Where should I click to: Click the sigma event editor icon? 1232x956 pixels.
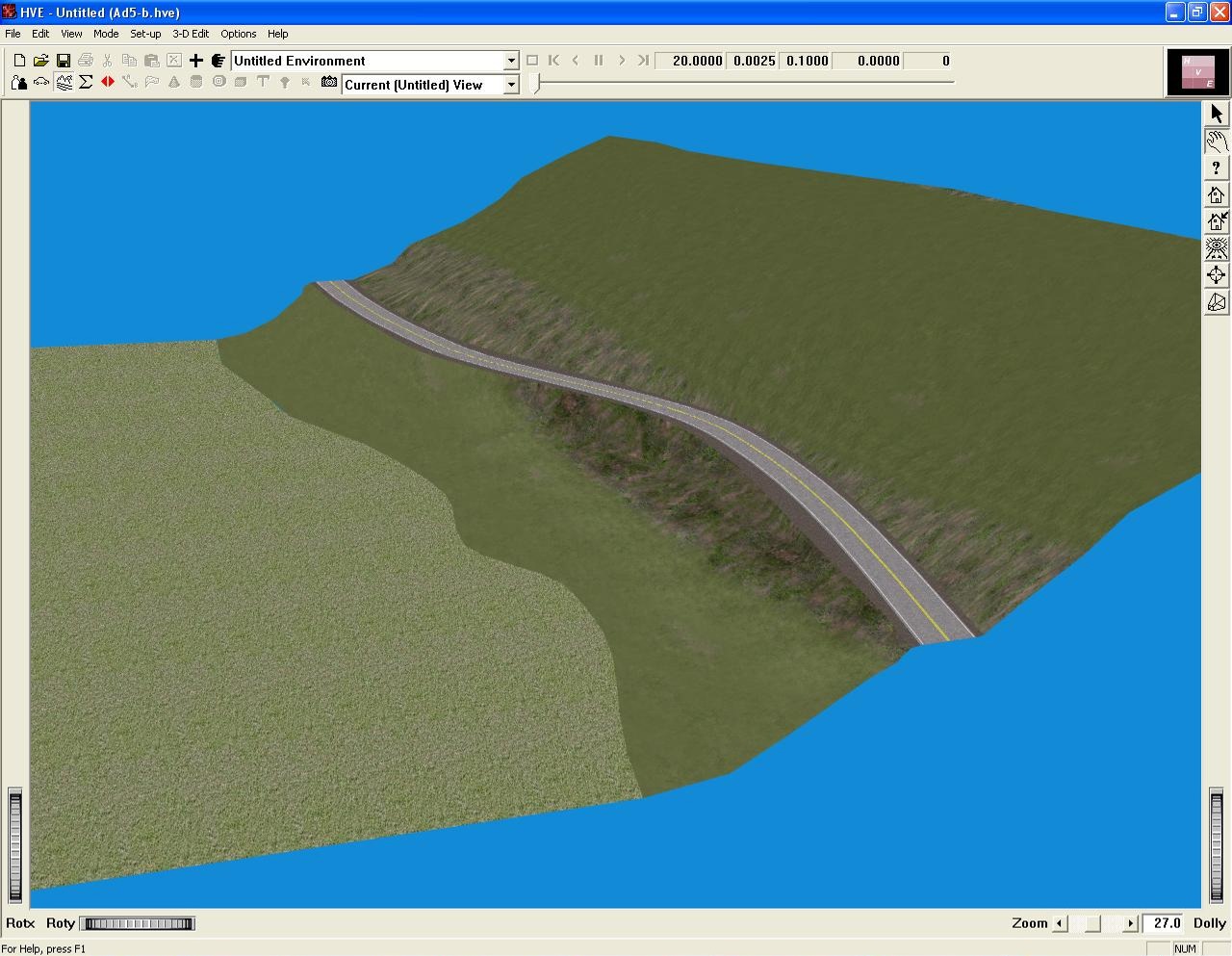(x=86, y=83)
